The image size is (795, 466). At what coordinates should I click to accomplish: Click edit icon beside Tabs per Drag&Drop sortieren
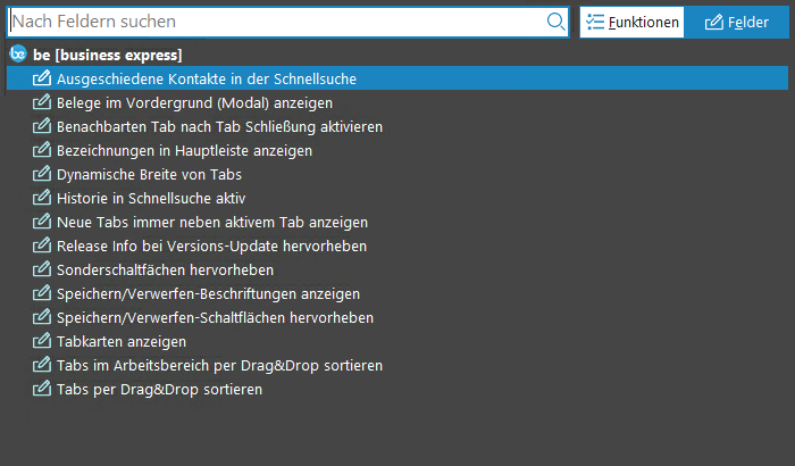pos(41,390)
